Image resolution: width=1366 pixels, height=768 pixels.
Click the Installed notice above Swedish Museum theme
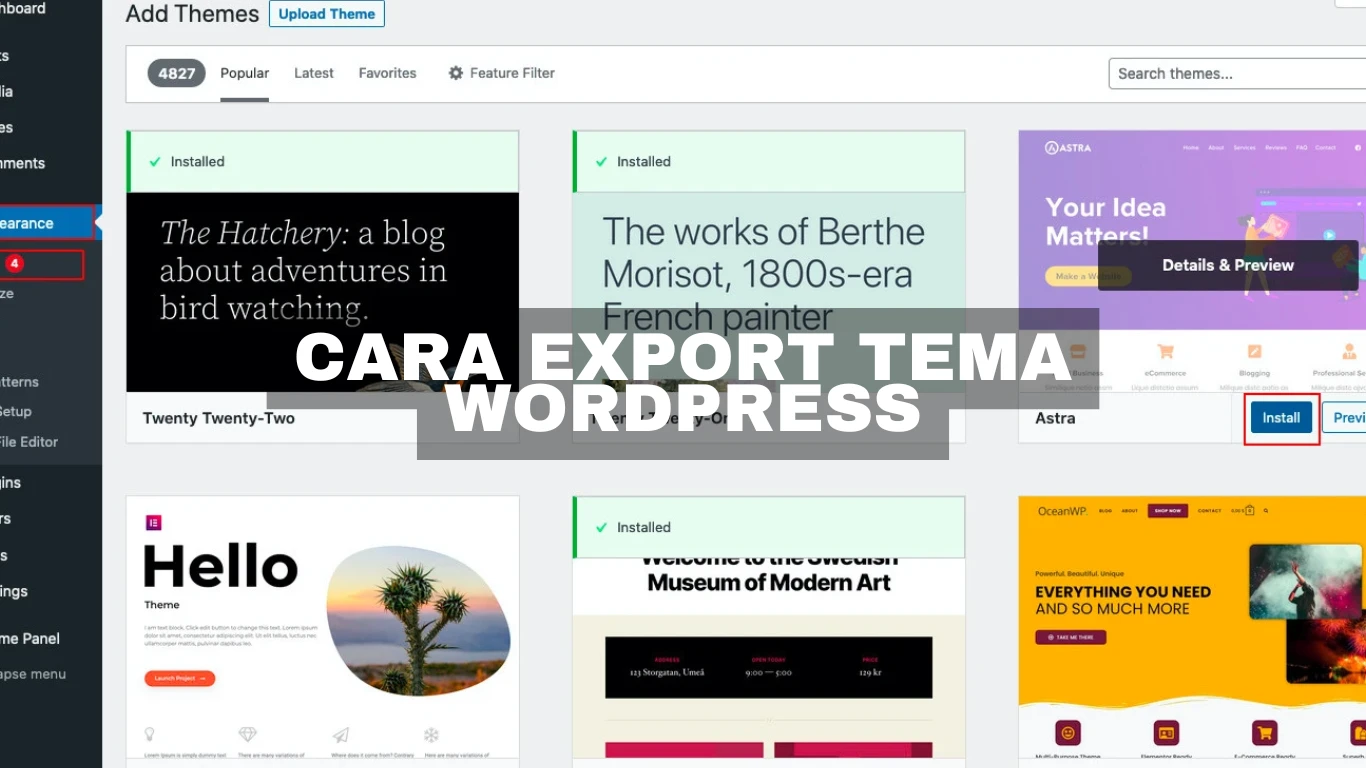(x=769, y=527)
